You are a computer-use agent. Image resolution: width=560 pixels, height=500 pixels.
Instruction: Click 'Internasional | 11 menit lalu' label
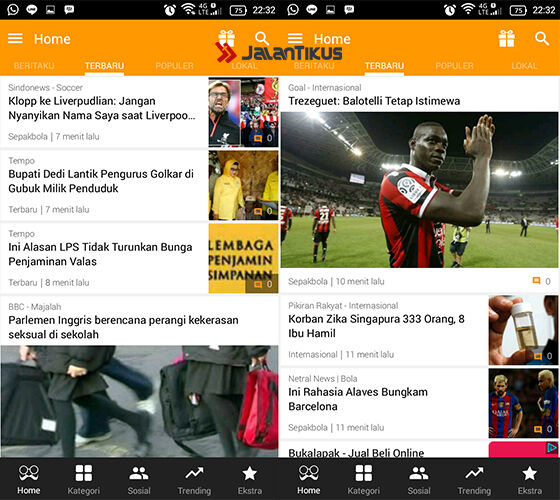[x=341, y=355]
